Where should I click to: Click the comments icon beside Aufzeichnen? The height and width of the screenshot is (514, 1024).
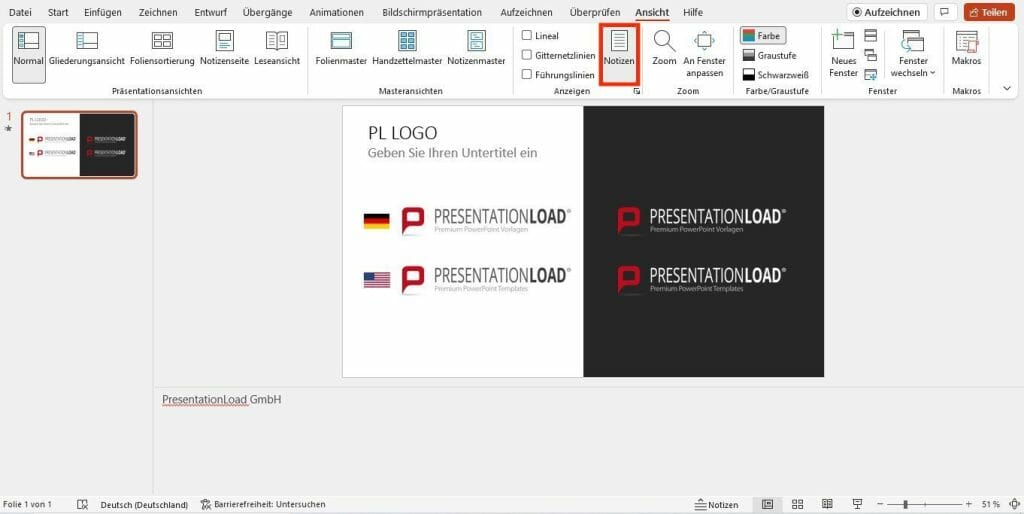coord(945,12)
